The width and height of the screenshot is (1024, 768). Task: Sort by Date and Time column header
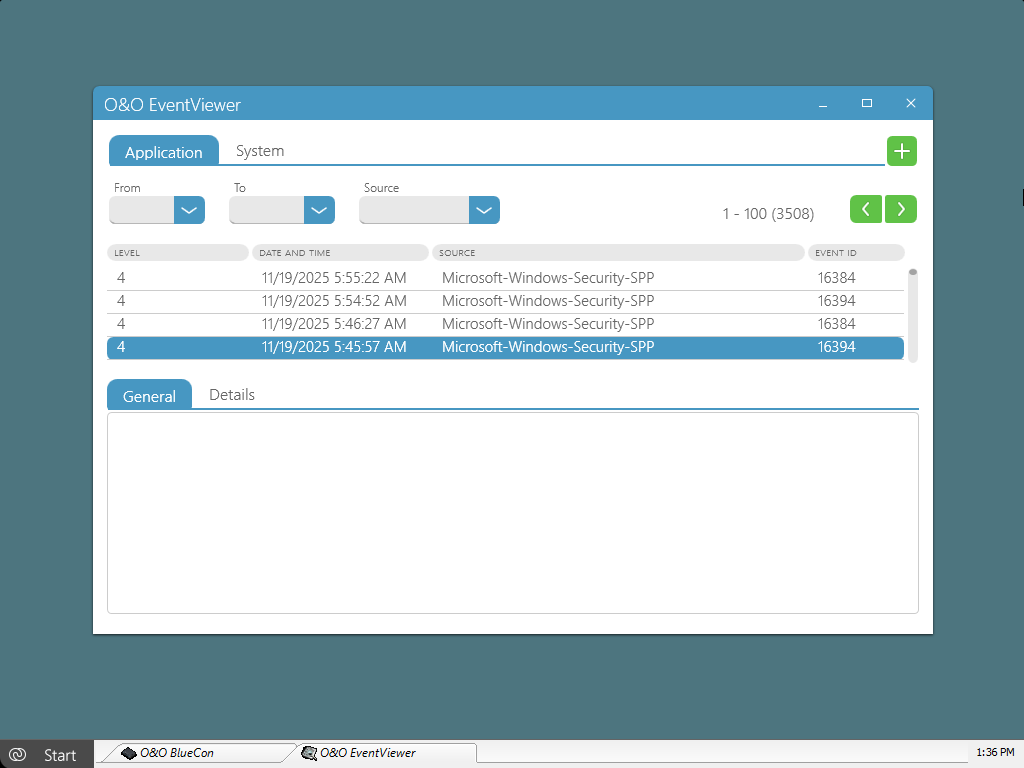point(340,253)
